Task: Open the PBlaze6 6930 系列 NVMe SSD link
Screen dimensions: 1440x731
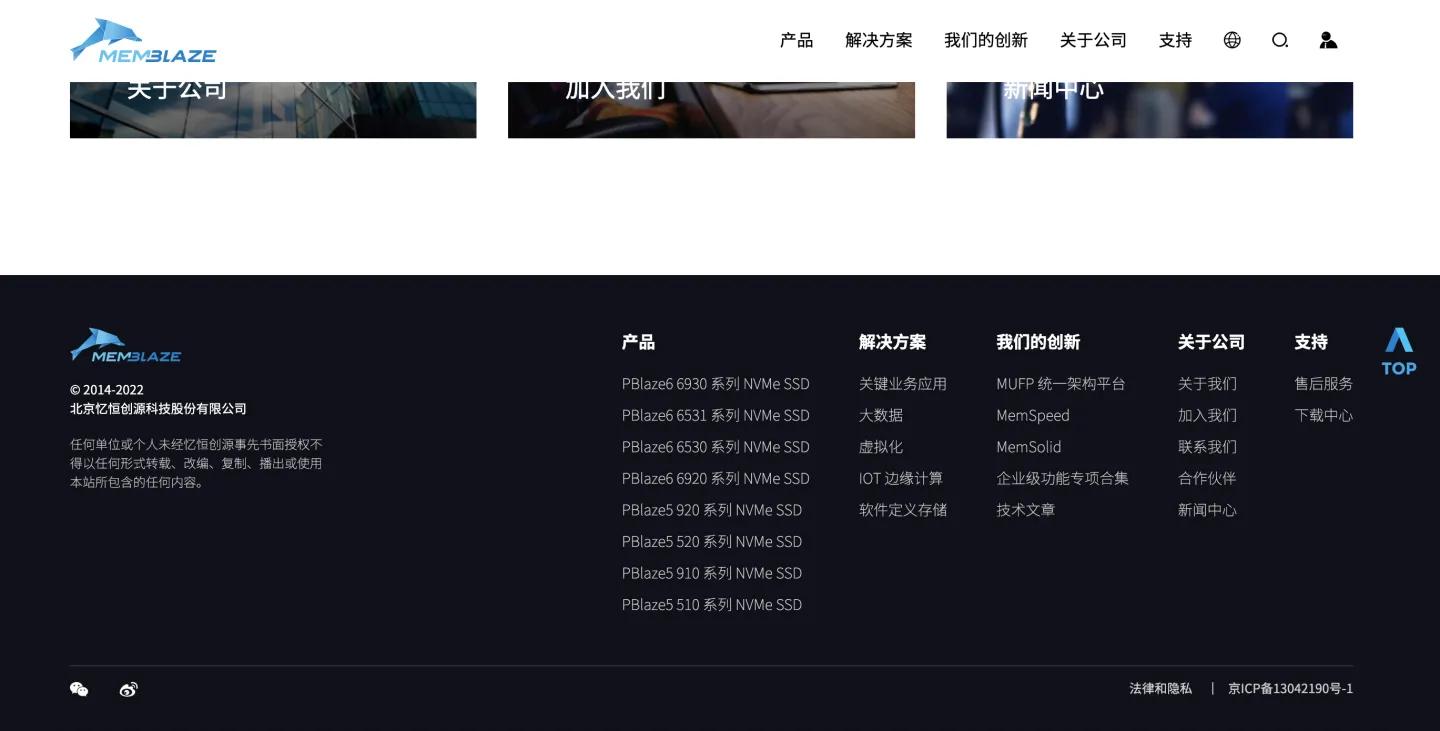Action: point(716,384)
